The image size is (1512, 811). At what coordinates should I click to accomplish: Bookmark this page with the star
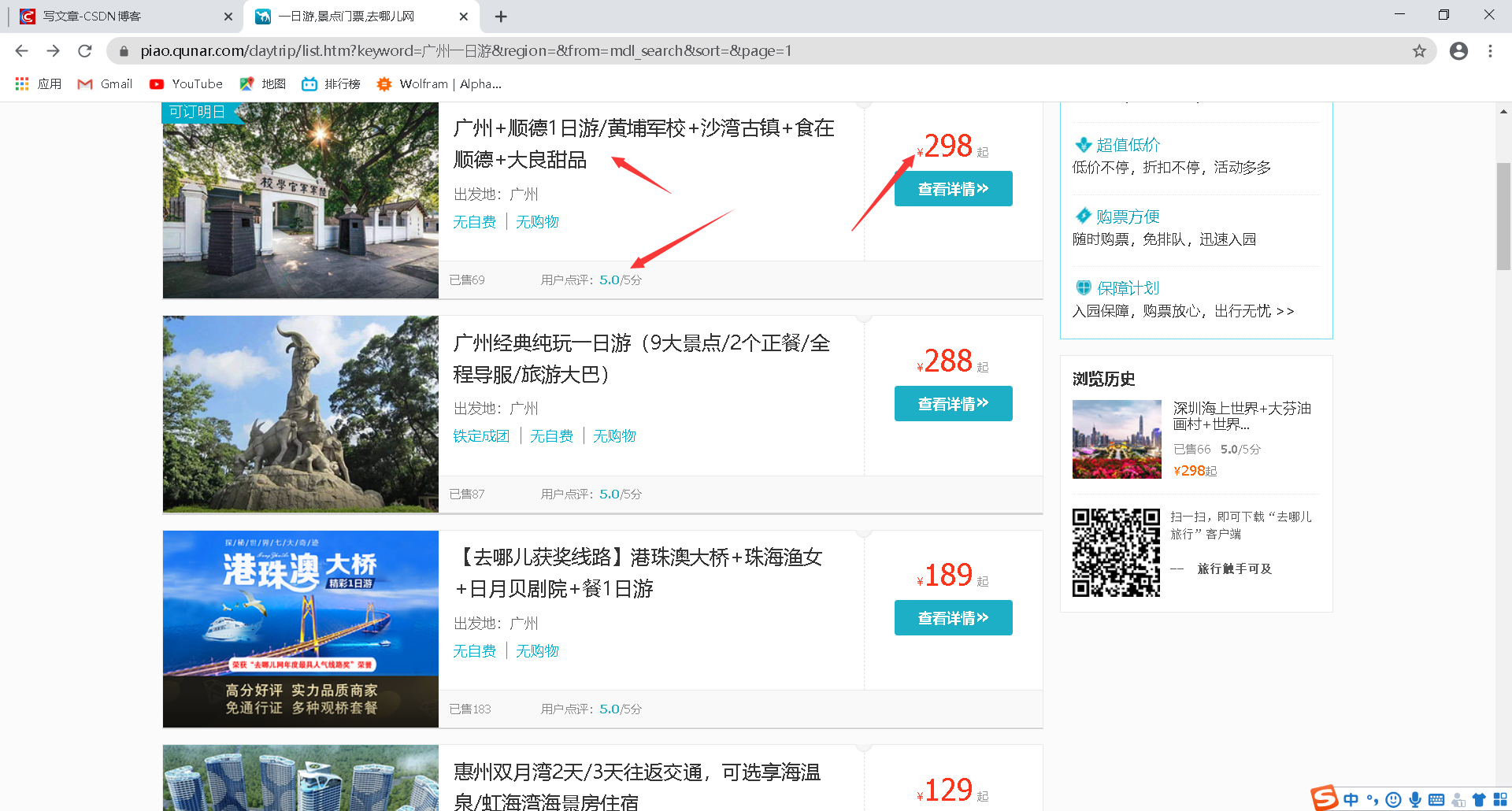(x=1419, y=51)
